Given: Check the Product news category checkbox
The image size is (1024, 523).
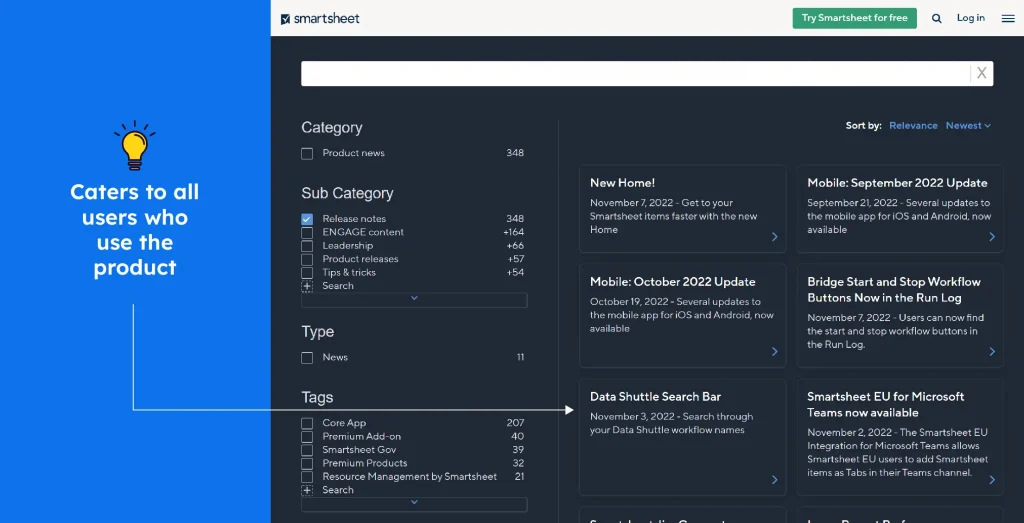Looking at the screenshot, I should 307,154.
